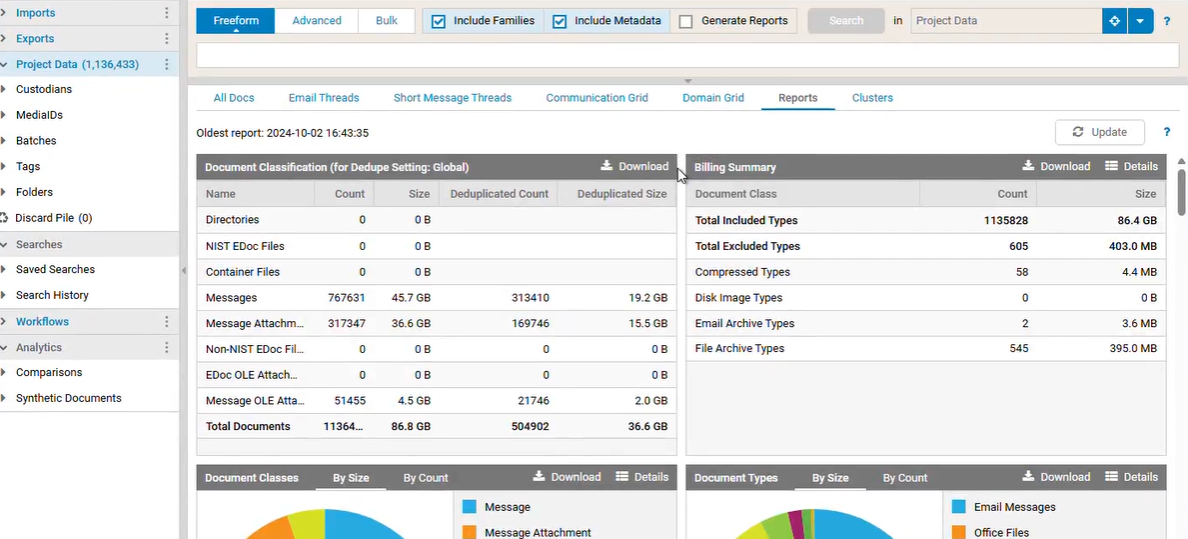Collapse the left sidebar with the splitter arrow
Image resolution: width=1188 pixels, height=539 pixels.
(x=183, y=271)
